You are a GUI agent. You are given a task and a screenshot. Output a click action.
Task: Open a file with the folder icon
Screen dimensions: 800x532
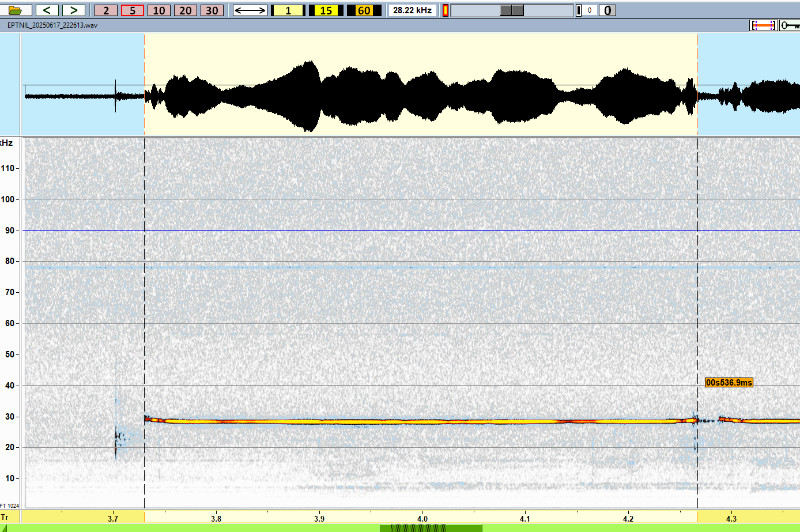[15, 10]
